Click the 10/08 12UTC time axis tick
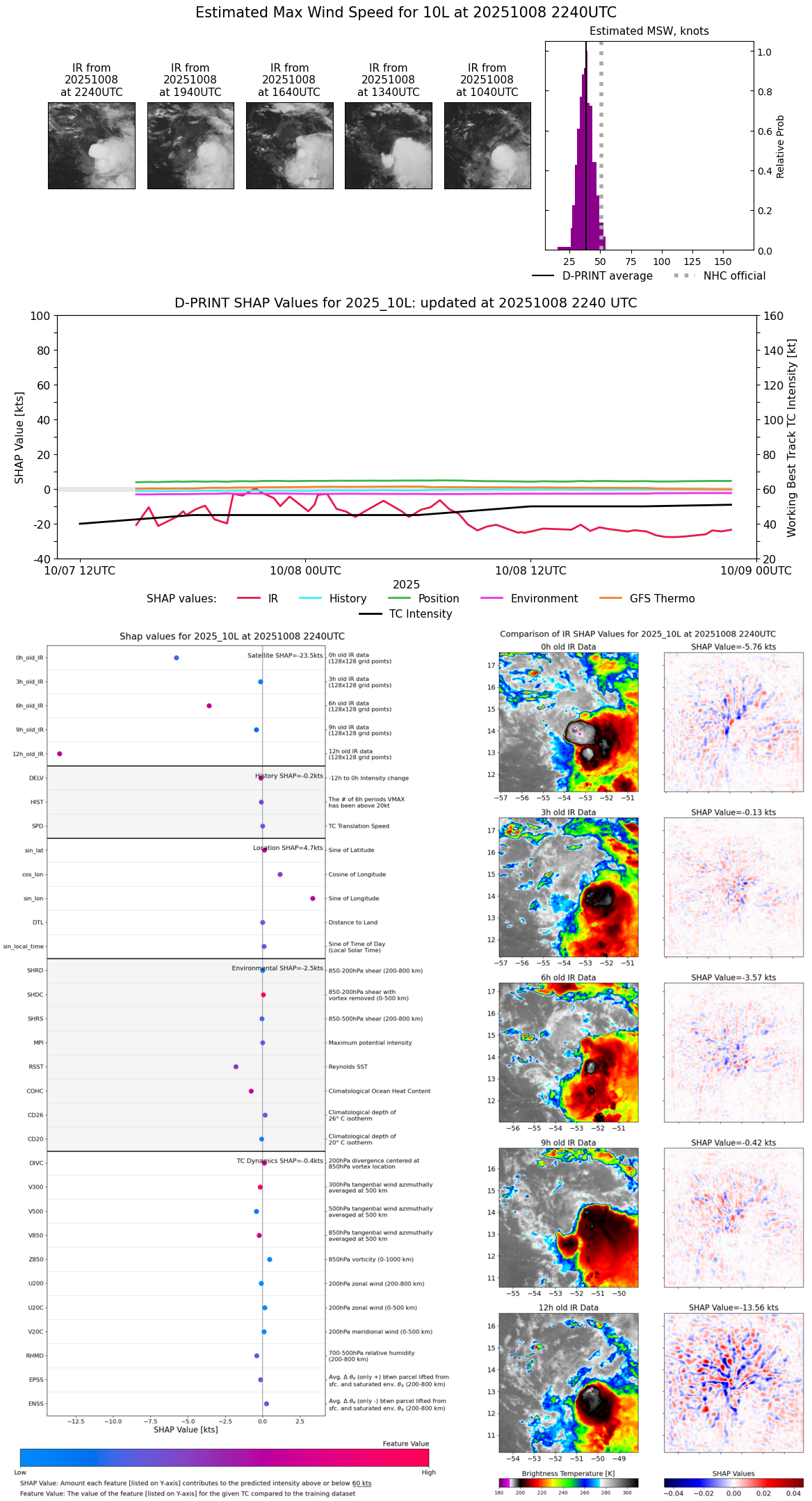Screen dimensions: 812x1501 530,570
